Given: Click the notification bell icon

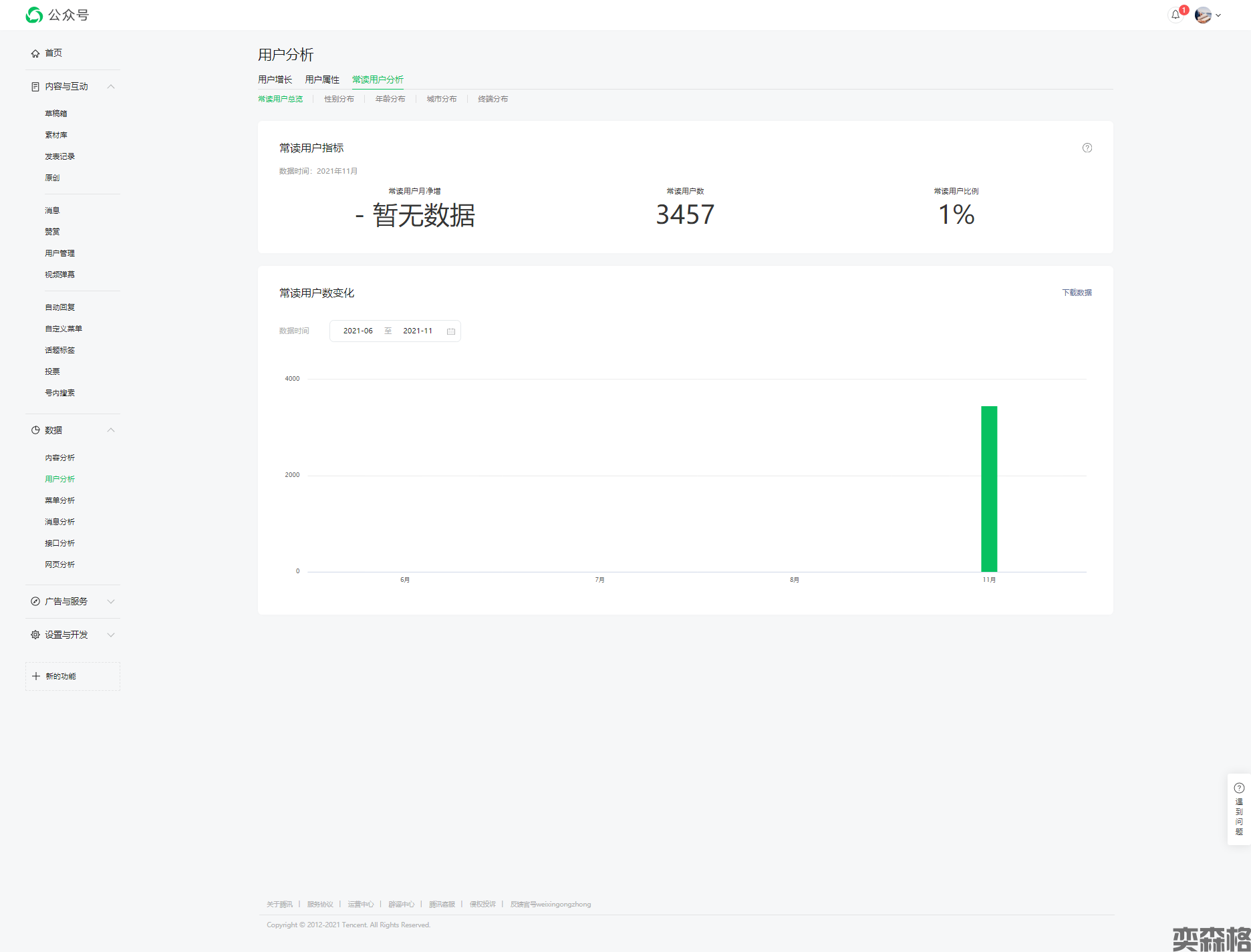Looking at the screenshot, I should [x=1175, y=15].
